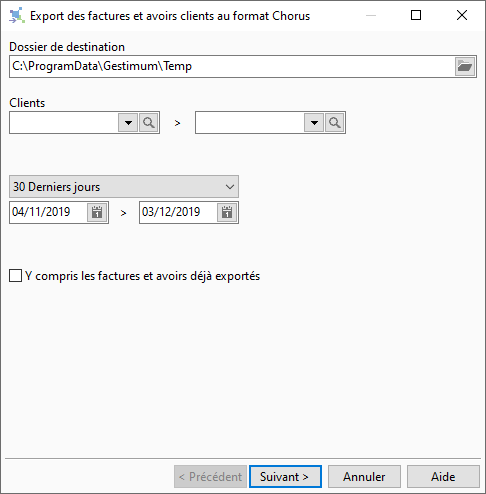Screen dimensions: 486x494
Task: Click into the start date field 04/11/2019
Action: pos(49,212)
